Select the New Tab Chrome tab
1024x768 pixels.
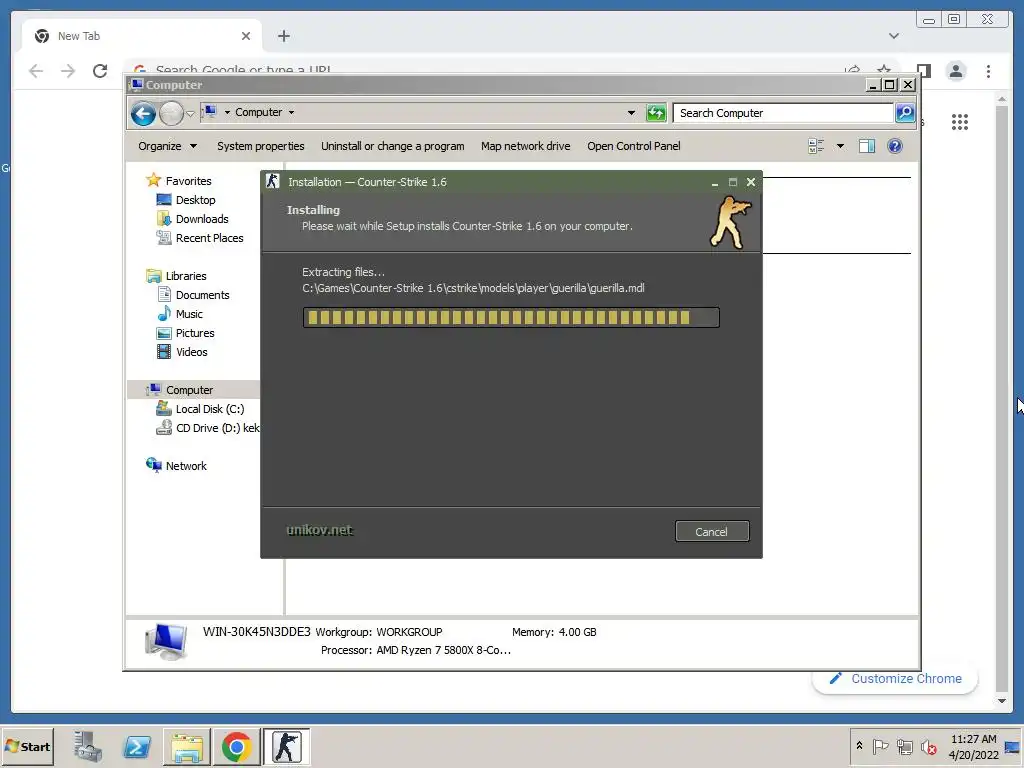click(x=142, y=36)
